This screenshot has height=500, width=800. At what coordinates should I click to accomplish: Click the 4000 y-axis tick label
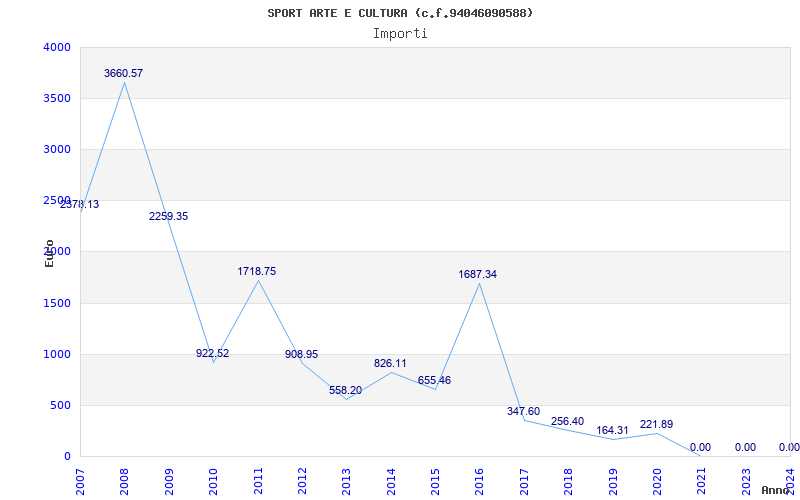(x=56, y=47)
